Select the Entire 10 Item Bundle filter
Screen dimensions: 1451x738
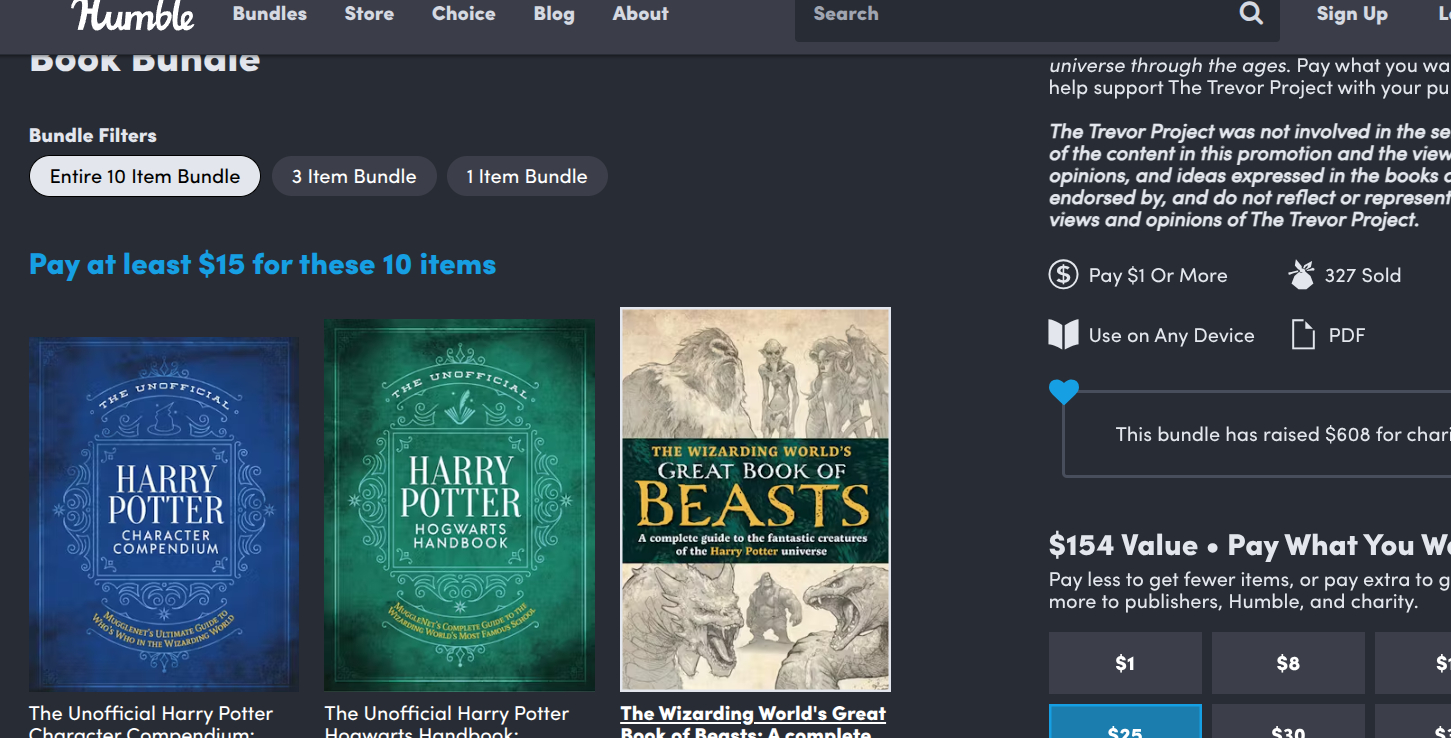[x=145, y=176]
